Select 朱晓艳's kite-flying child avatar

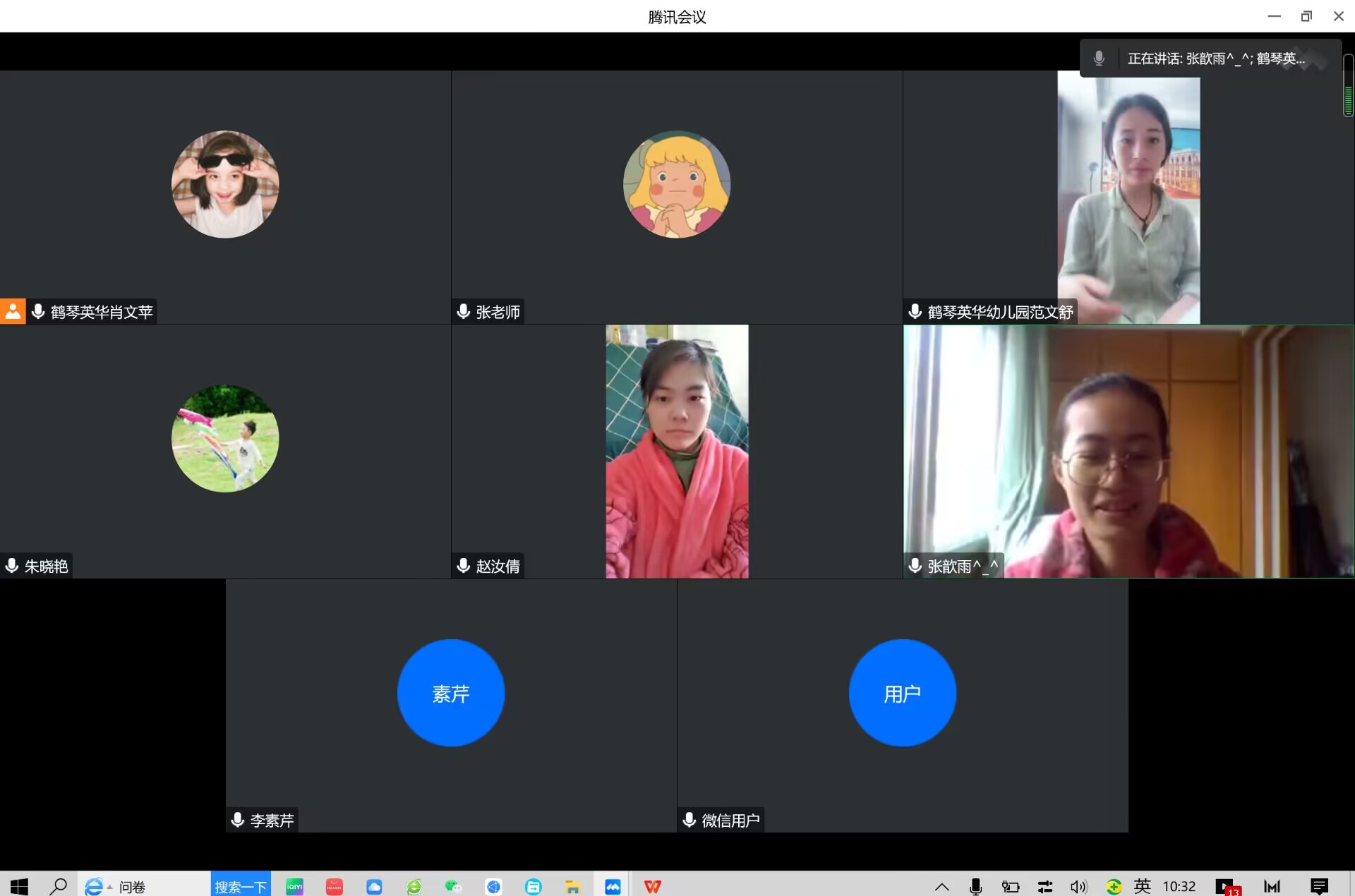point(225,438)
